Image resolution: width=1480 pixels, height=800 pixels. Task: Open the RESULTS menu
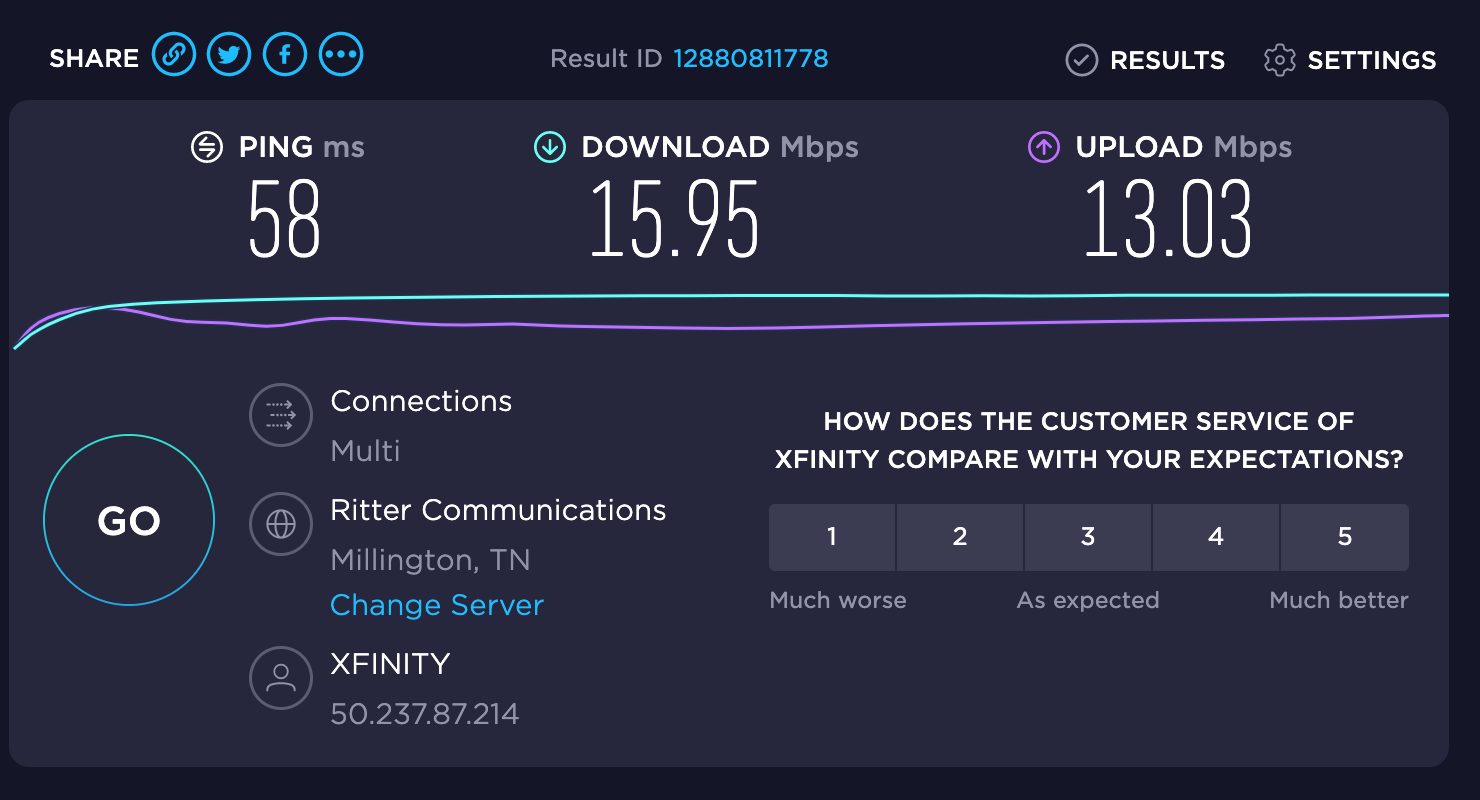click(1168, 60)
